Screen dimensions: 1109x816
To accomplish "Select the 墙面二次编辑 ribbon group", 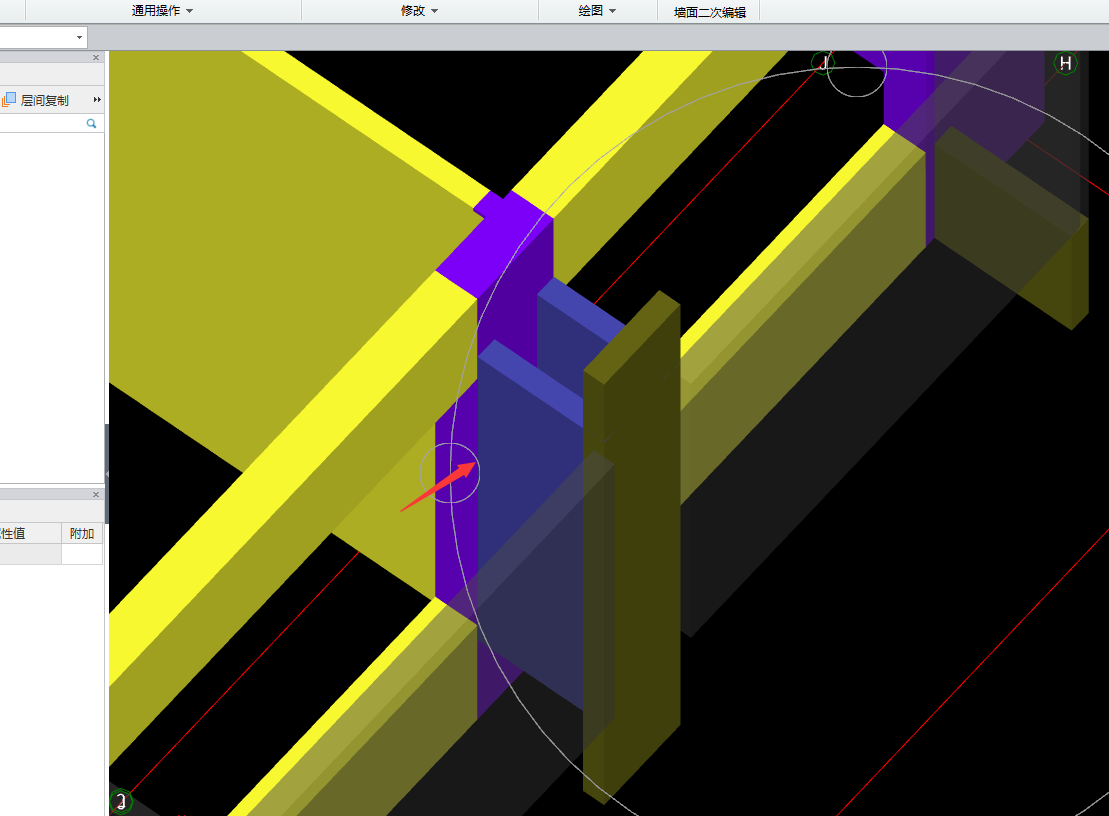I will 709,12.
